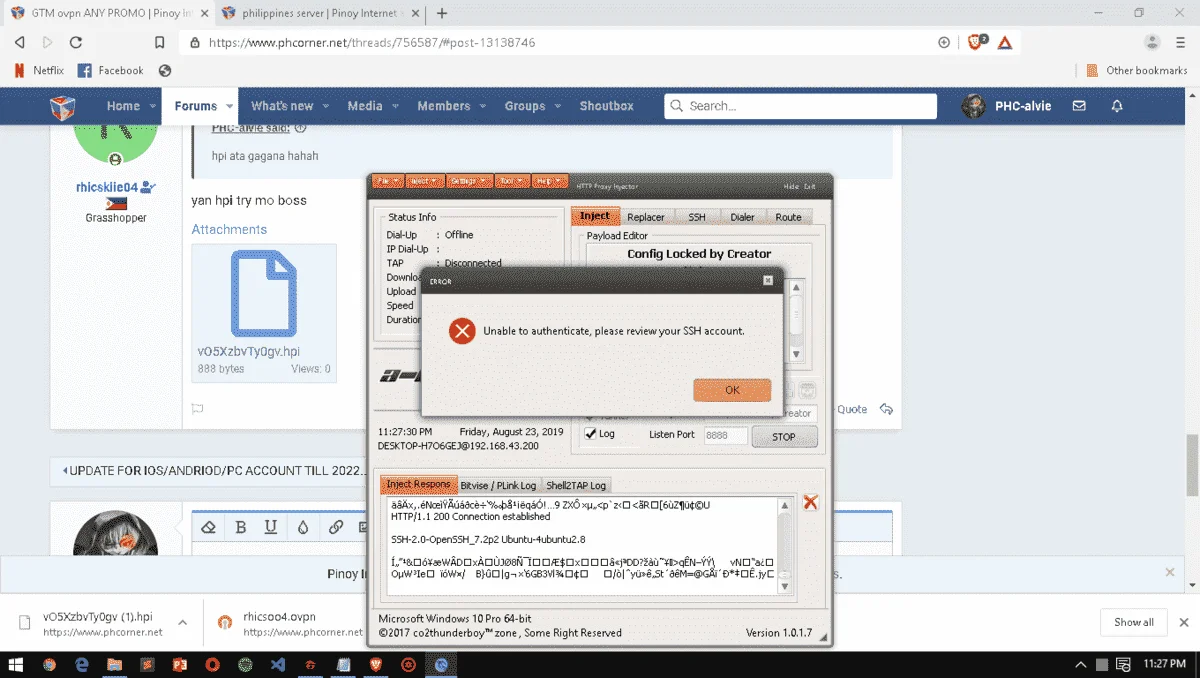Open the Windows Start menu

[x=15, y=664]
